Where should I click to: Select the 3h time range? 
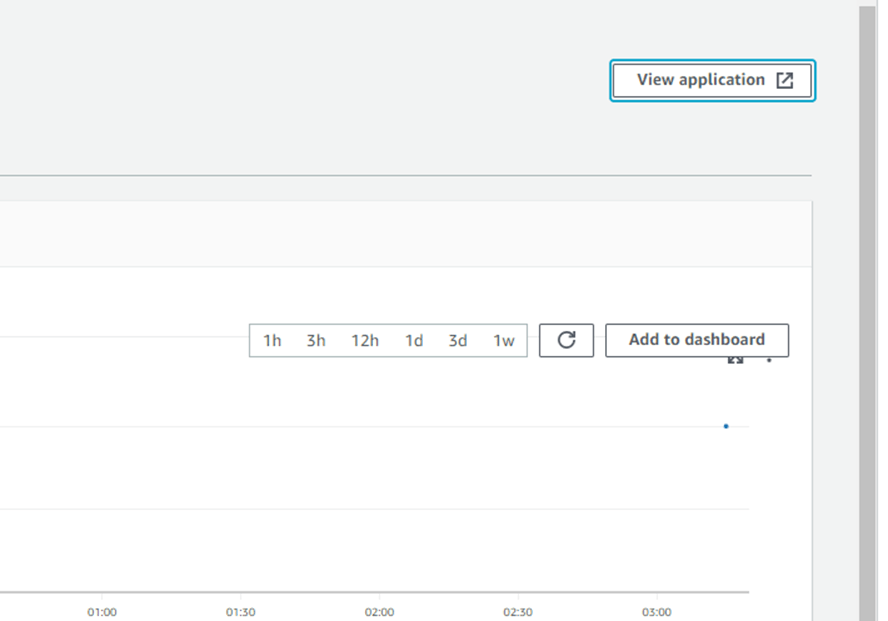(x=316, y=340)
